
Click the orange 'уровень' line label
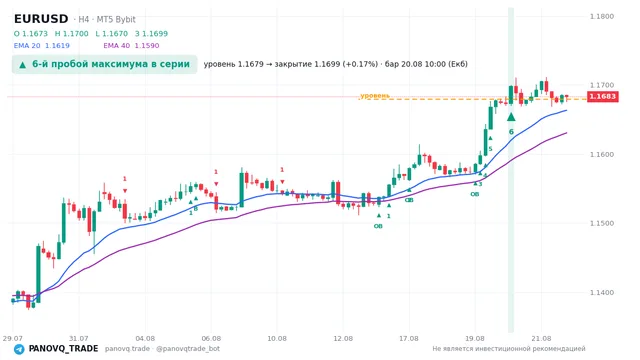375,96
